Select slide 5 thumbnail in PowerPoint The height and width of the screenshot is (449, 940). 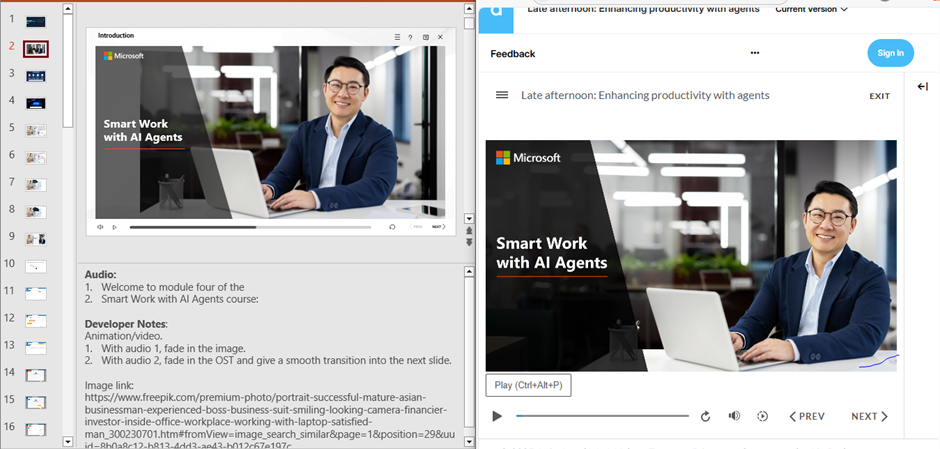(x=36, y=131)
